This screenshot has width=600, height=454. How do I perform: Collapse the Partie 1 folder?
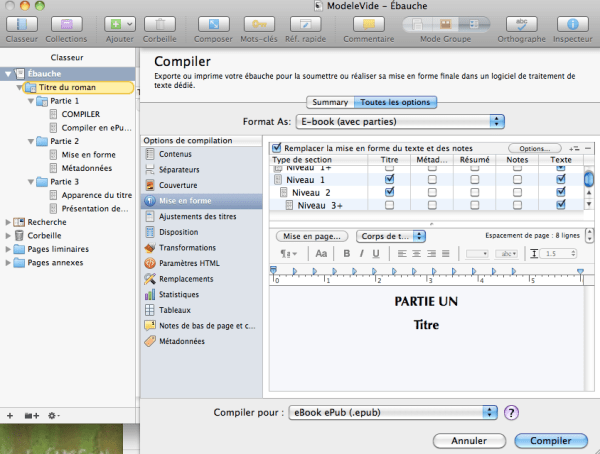click(28, 101)
